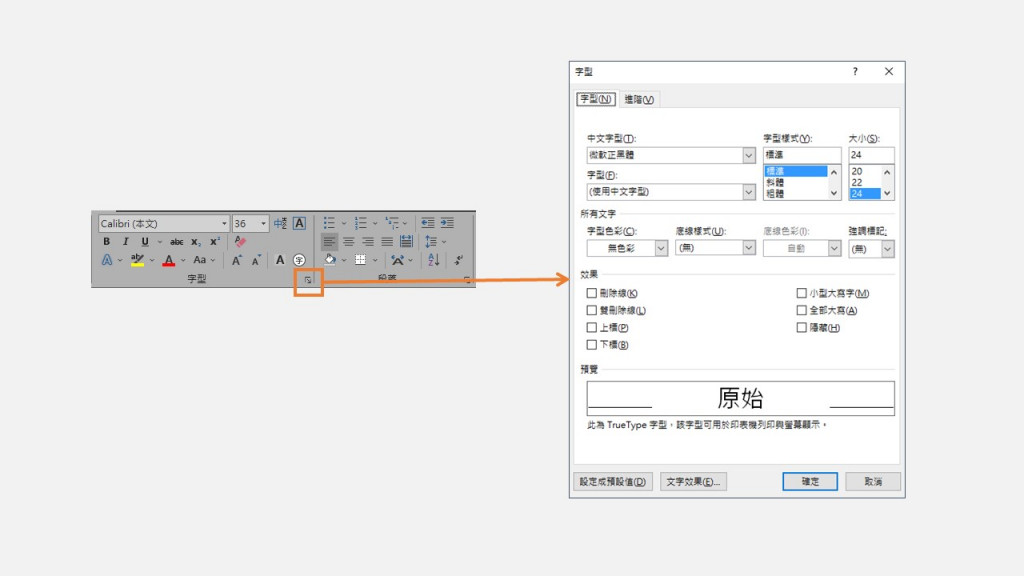Screen dimensions: 1024x576
Task: Align paragraph text right
Action: pos(368,242)
